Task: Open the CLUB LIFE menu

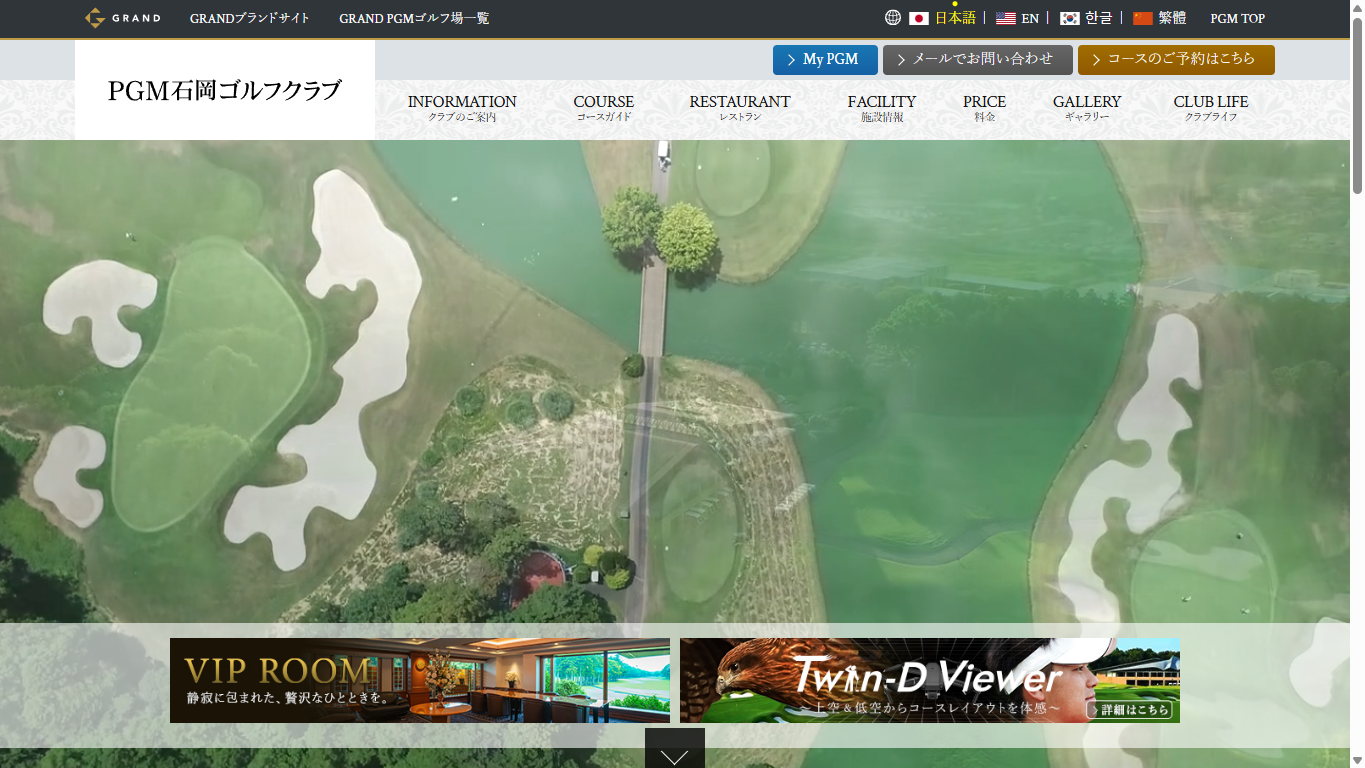Action: tap(1211, 108)
